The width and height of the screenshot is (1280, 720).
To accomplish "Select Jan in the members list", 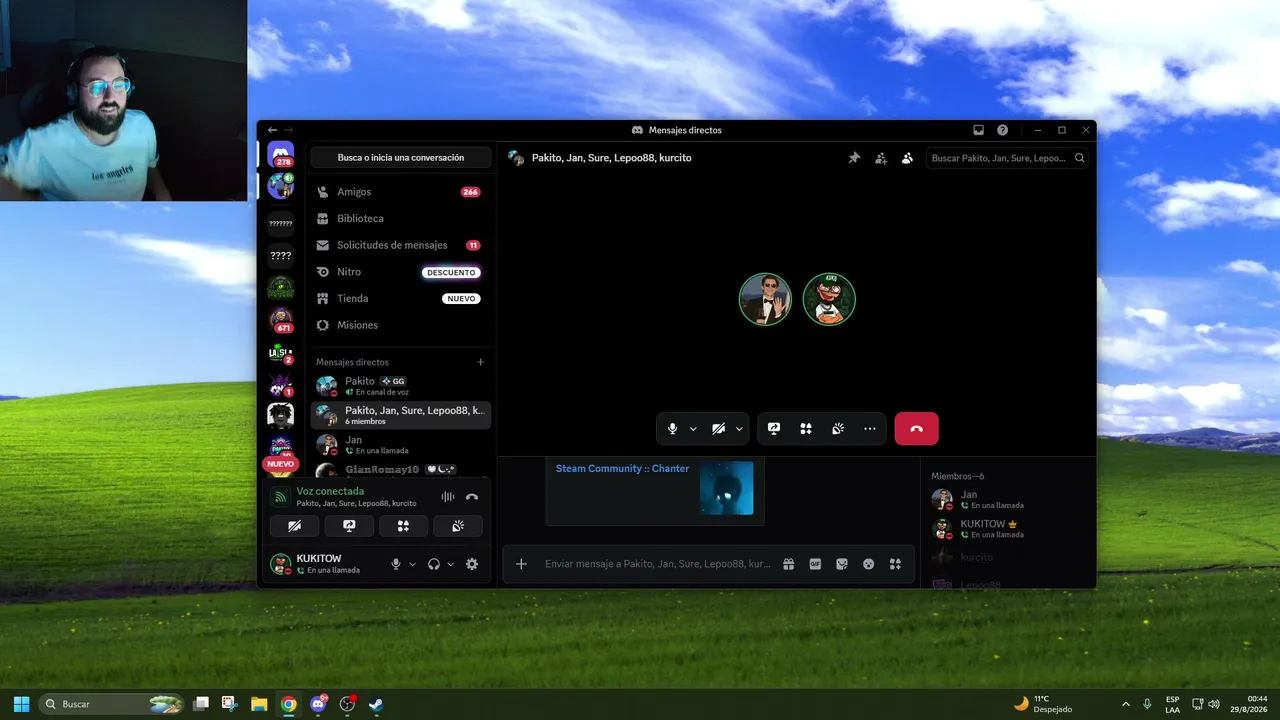I will click(x=1008, y=499).
